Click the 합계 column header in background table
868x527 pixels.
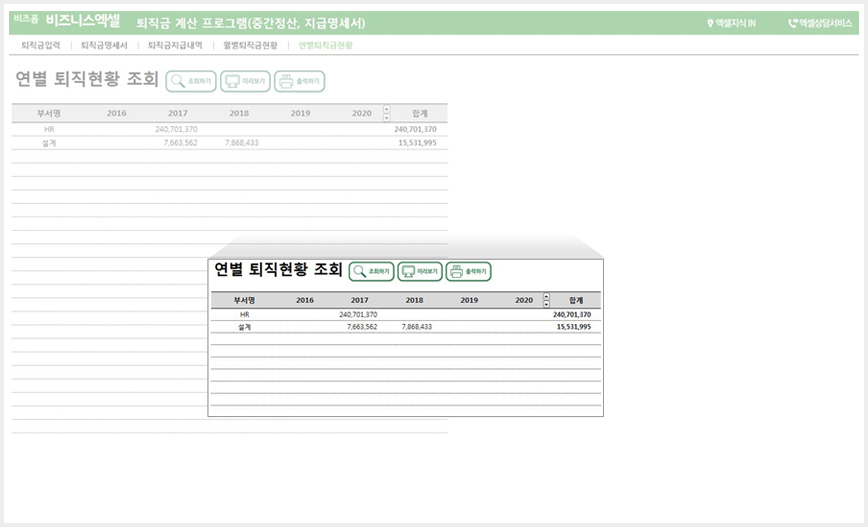tap(420, 113)
